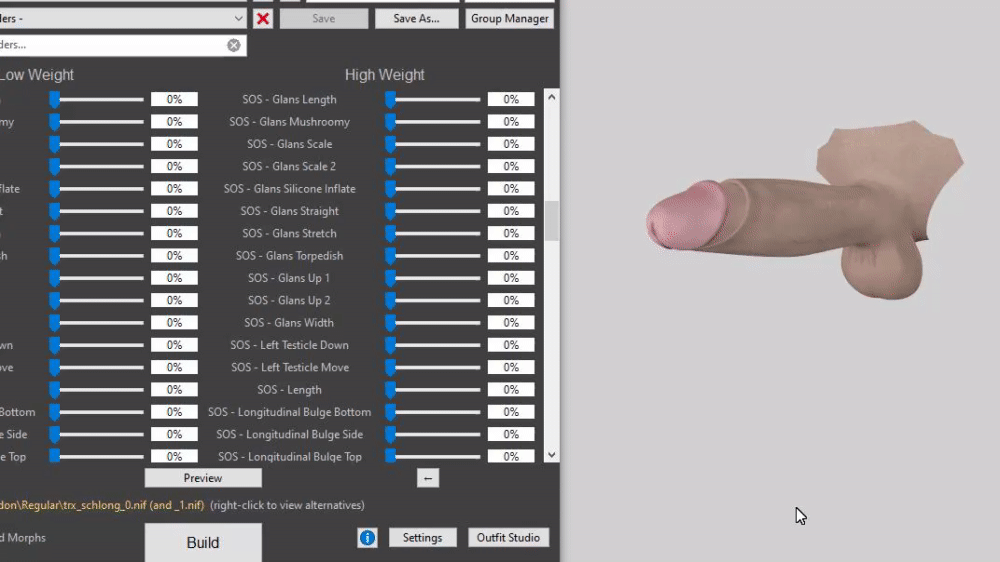Open the Group Manager
Image resolution: width=1000 pixels, height=562 pixels.
tap(510, 18)
